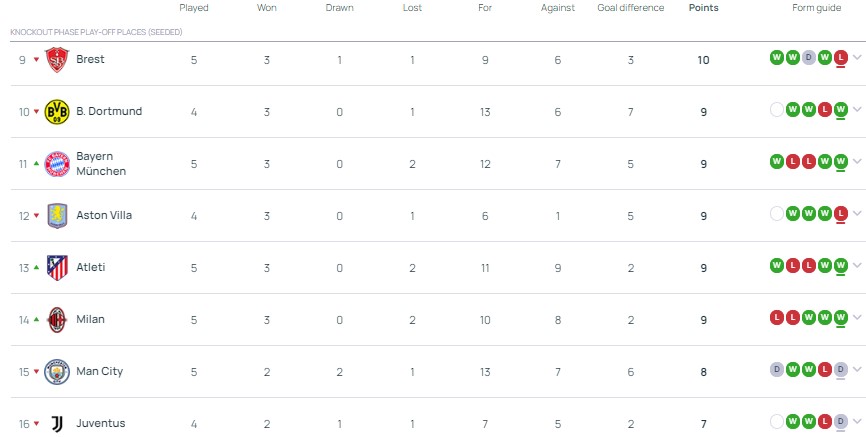Click the Borussia Dortmund club crest

[57, 111]
